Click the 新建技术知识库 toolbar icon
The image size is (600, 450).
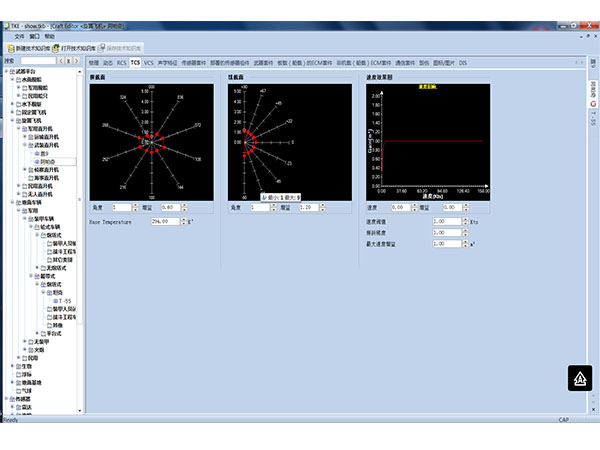click(x=11, y=47)
